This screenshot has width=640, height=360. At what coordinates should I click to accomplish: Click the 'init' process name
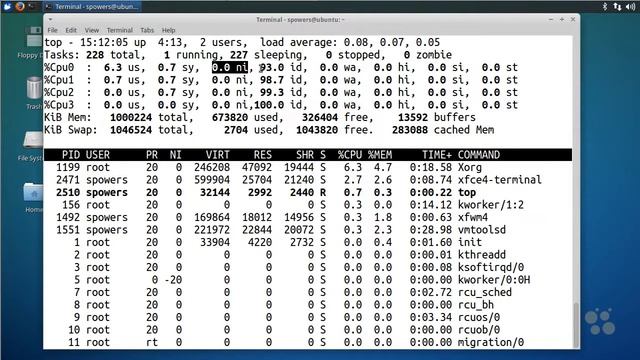470,242
